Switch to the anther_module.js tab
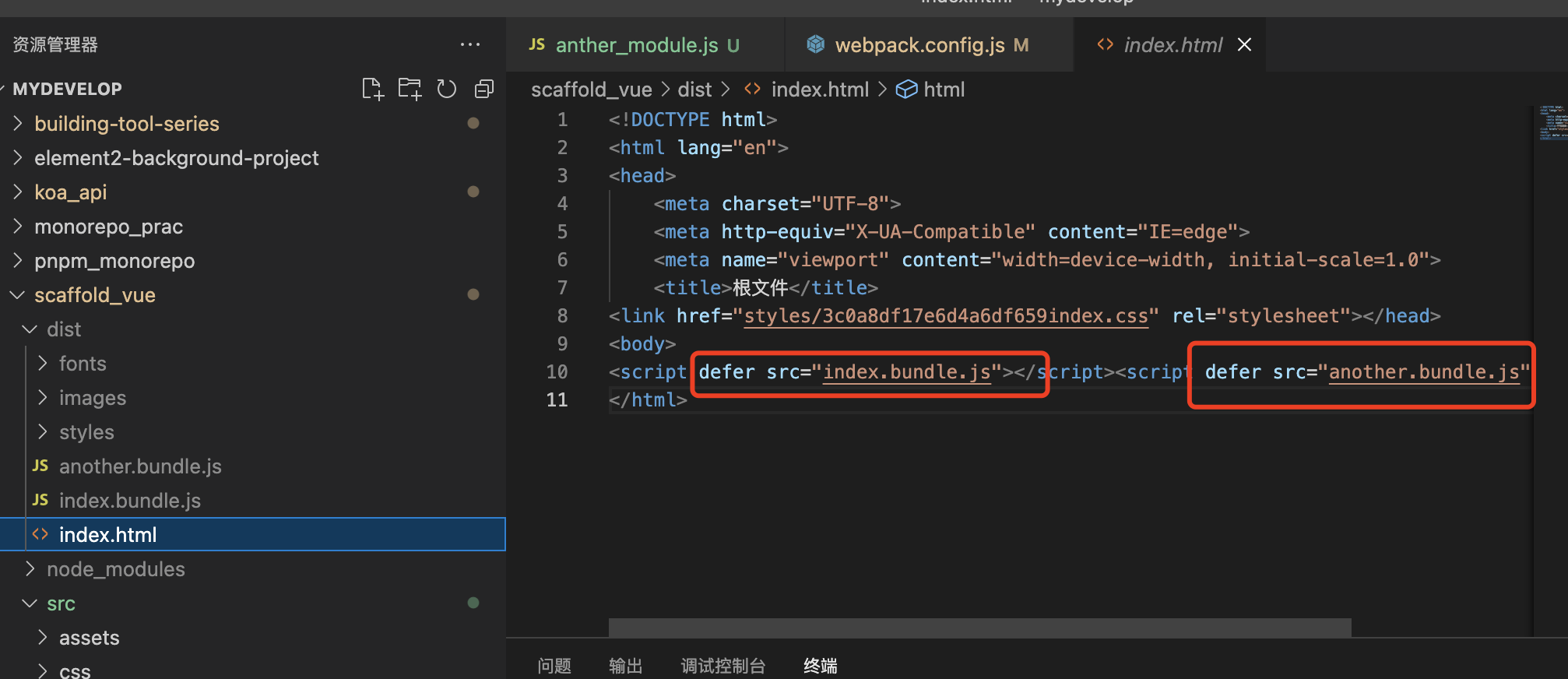The width and height of the screenshot is (1568, 679). 645,44
